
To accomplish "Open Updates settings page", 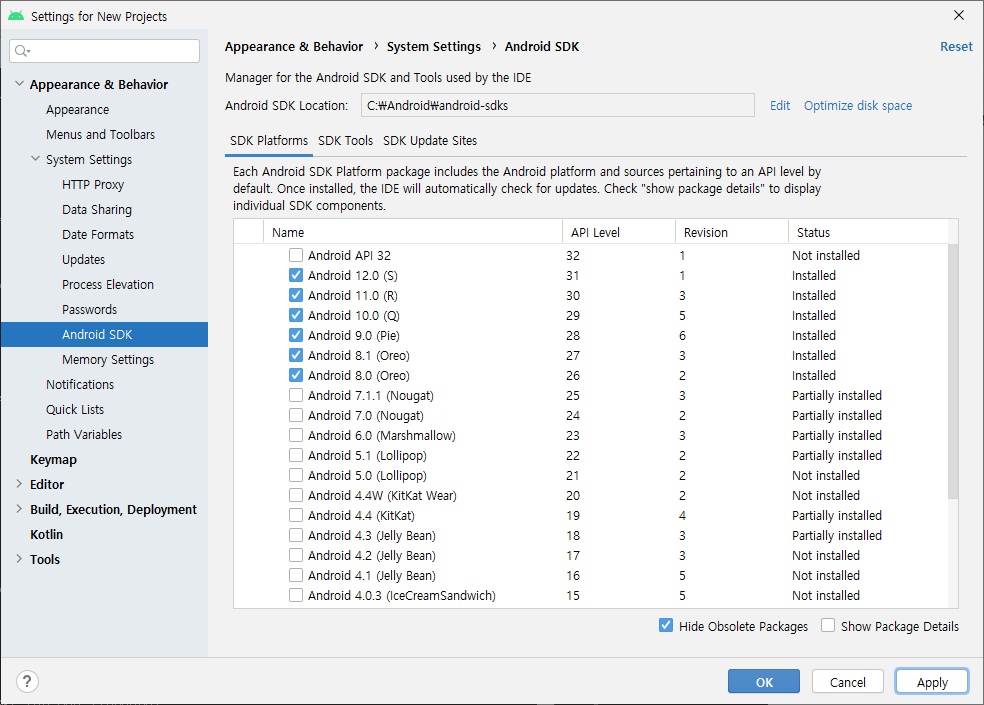I will (x=83, y=259).
